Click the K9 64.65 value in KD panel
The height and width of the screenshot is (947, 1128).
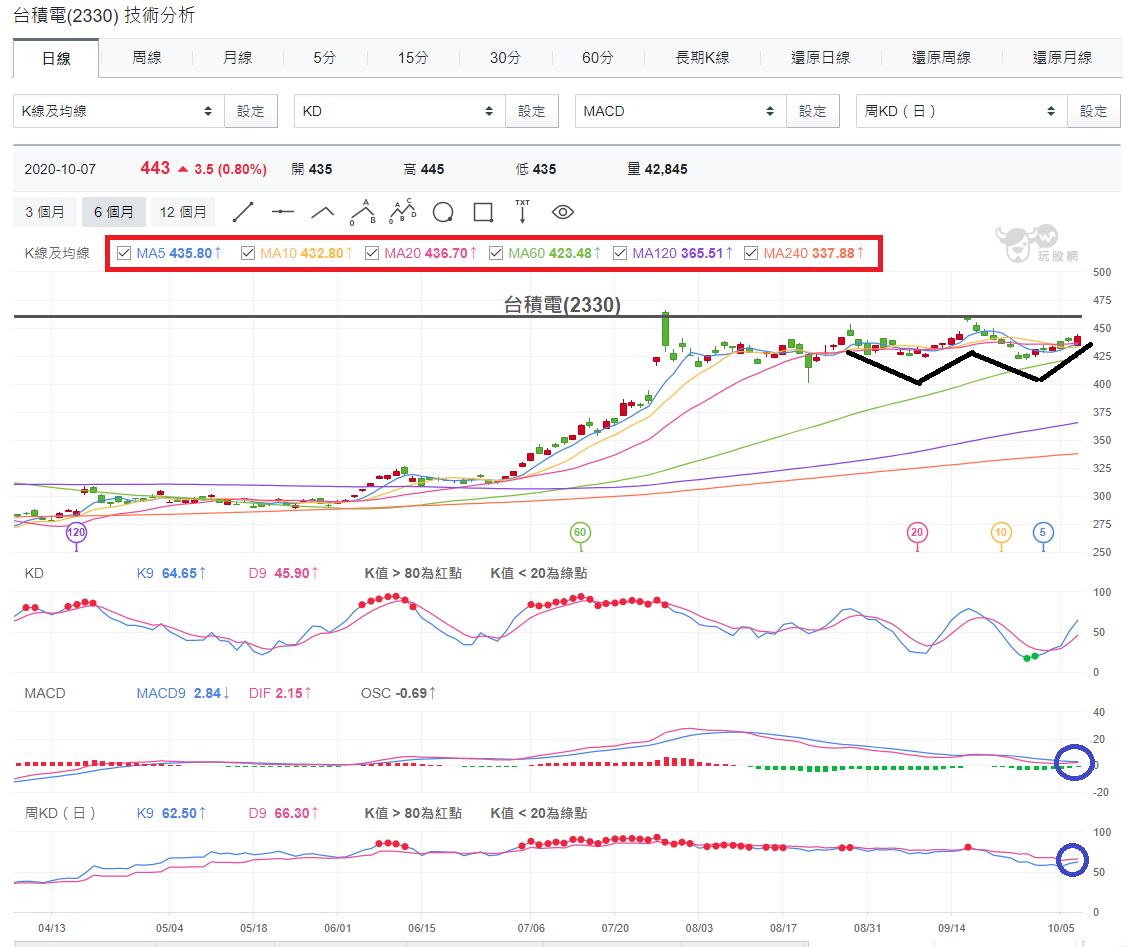click(x=171, y=574)
